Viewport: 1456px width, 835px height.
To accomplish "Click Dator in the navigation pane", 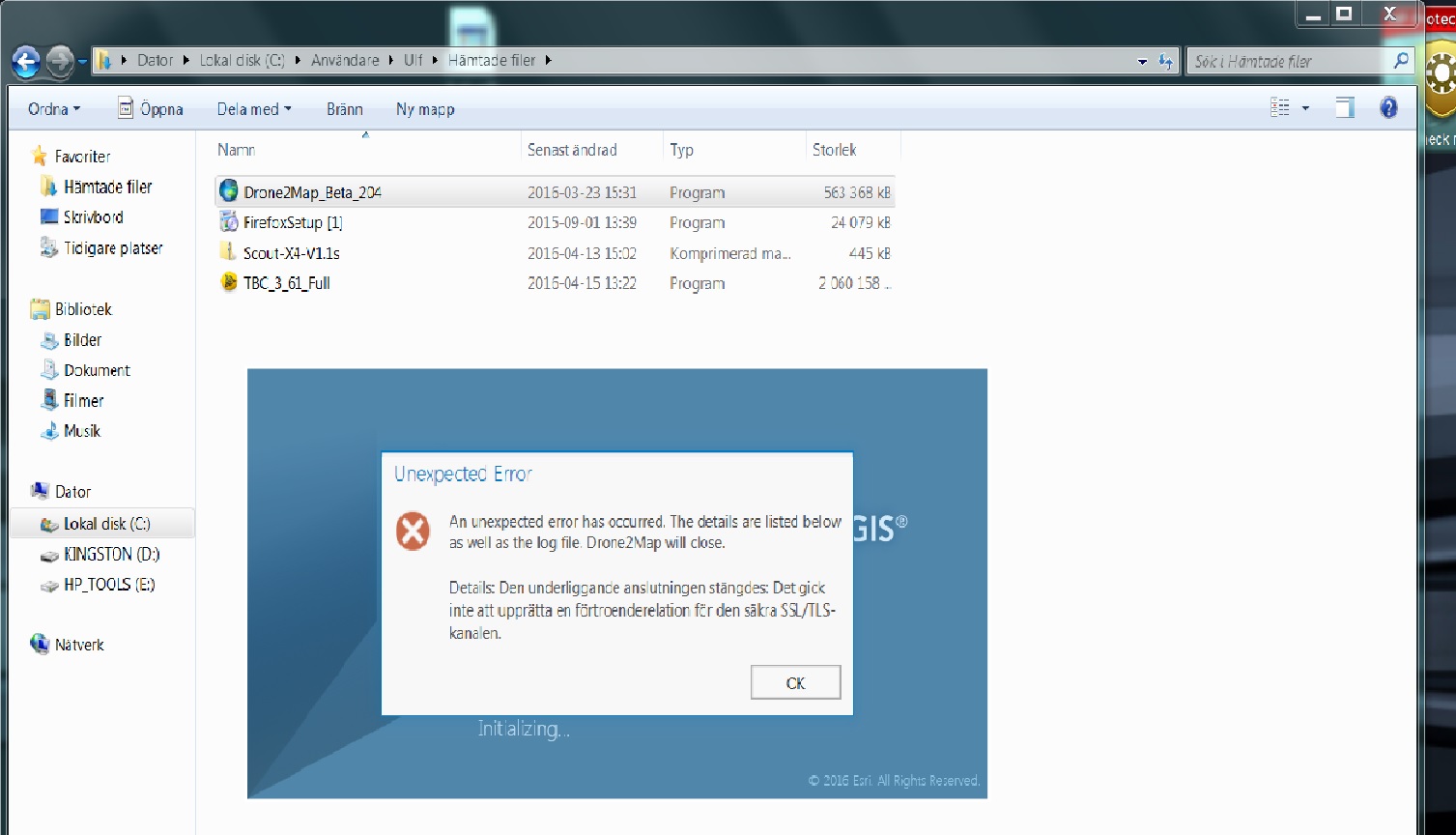I will (72, 492).
